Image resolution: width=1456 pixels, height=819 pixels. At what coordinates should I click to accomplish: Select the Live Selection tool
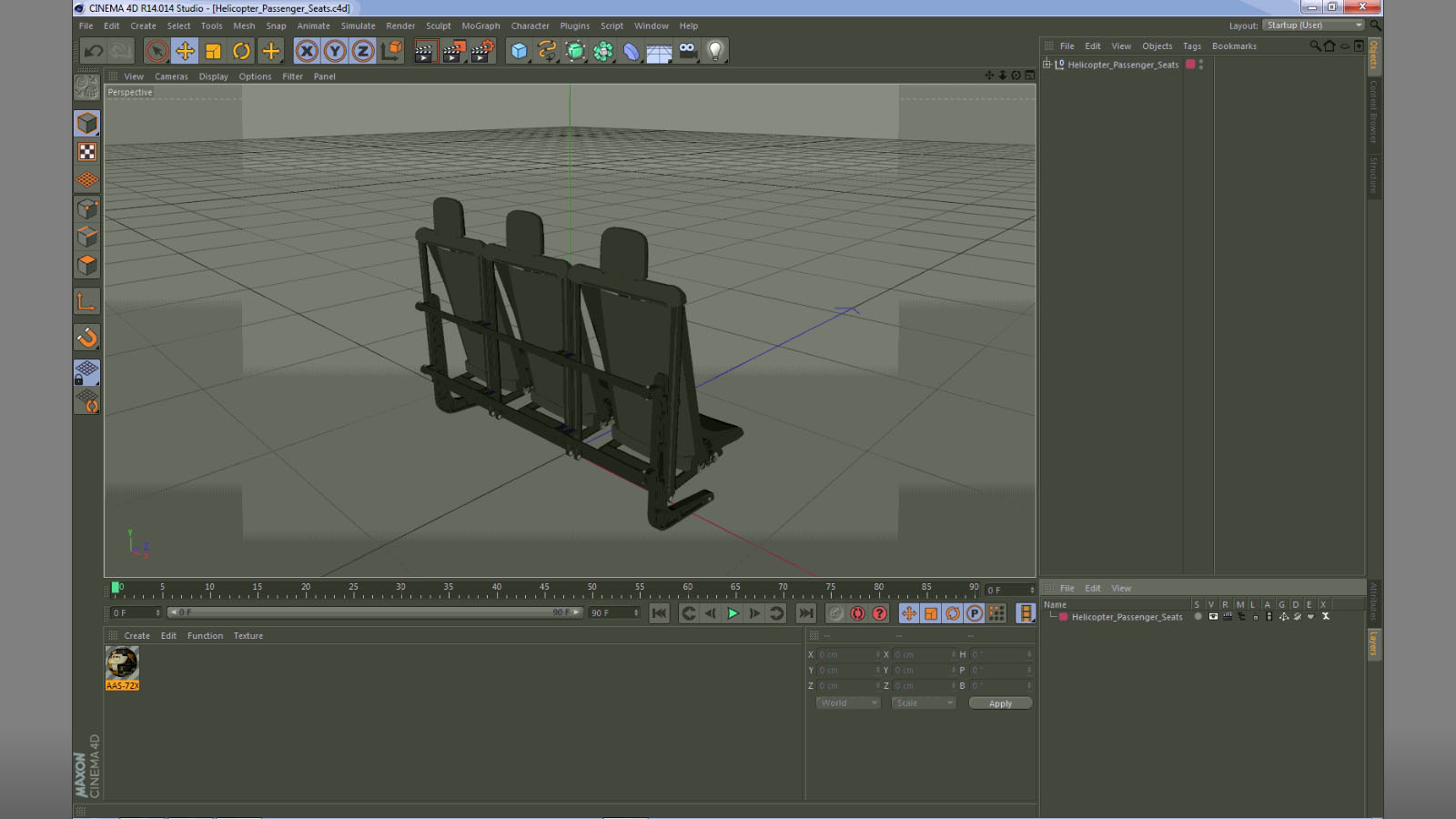click(157, 51)
